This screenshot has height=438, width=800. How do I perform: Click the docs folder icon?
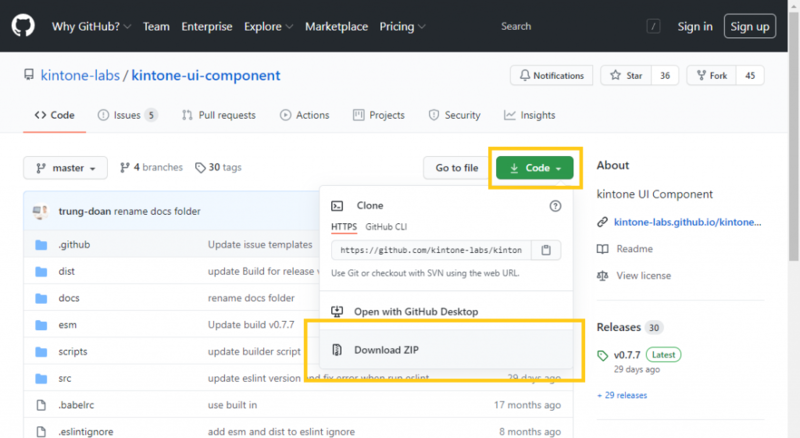(41, 298)
